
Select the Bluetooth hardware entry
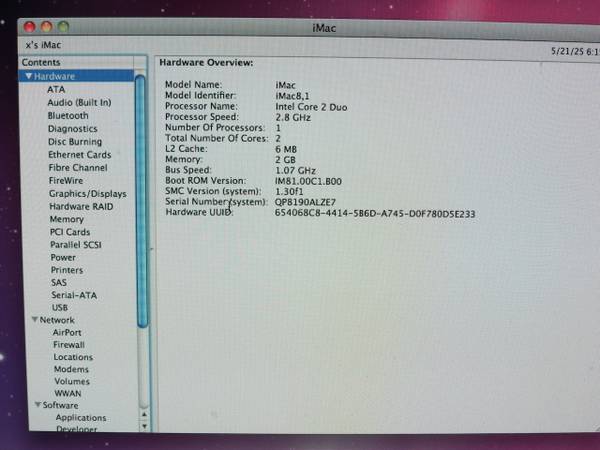68,116
